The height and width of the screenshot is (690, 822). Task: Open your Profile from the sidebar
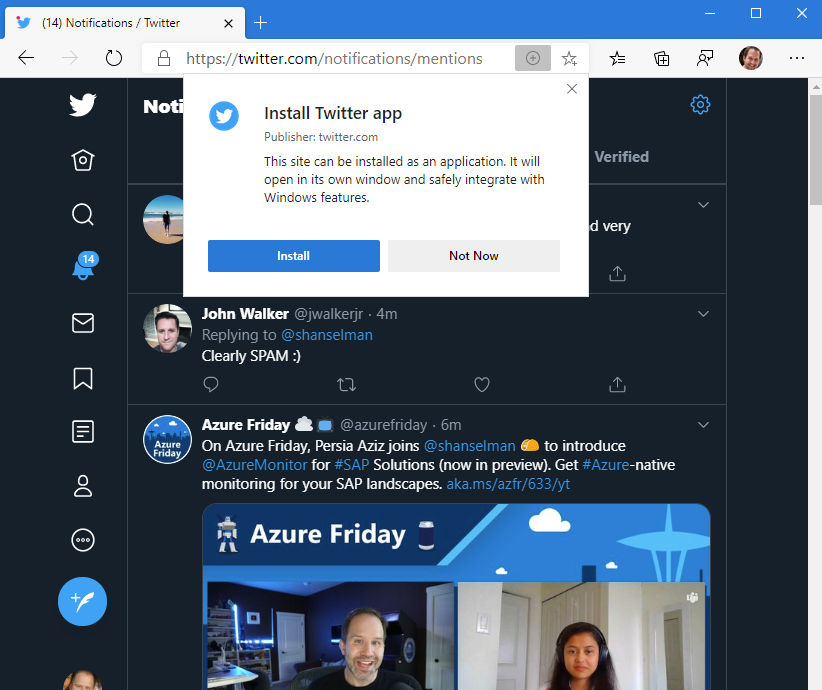pos(82,486)
